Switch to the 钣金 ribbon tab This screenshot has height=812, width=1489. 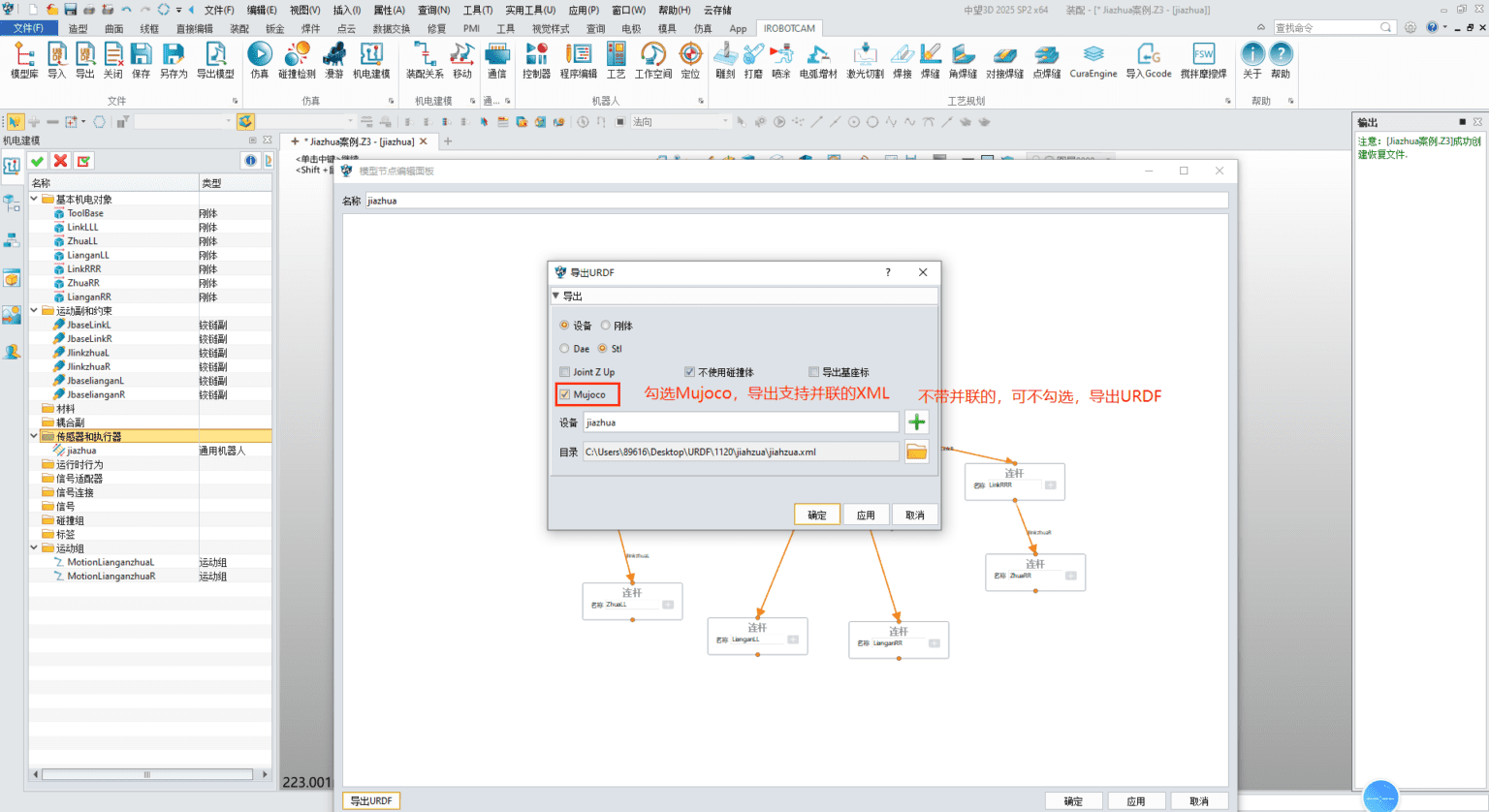[x=275, y=29]
